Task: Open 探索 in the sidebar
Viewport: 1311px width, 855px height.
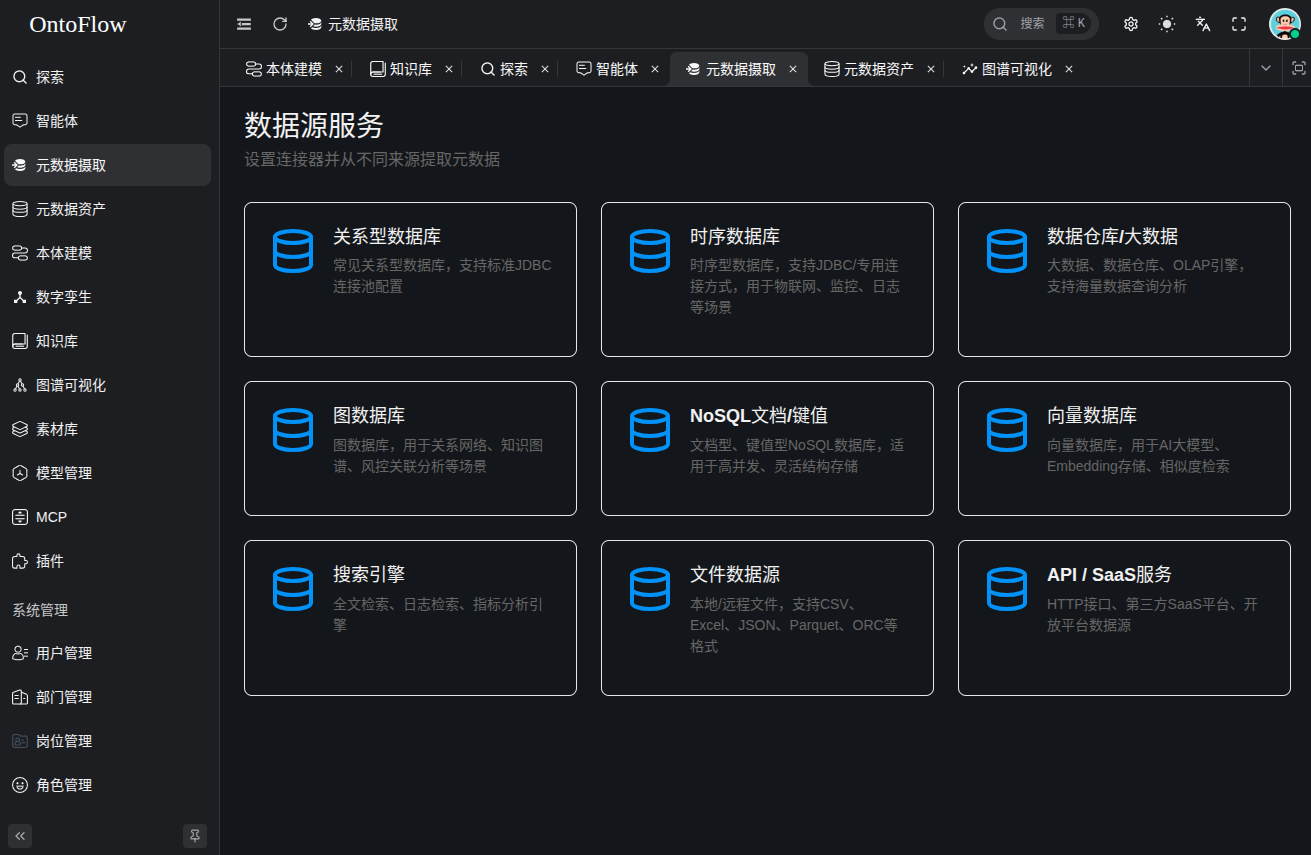Action: [x=107, y=77]
